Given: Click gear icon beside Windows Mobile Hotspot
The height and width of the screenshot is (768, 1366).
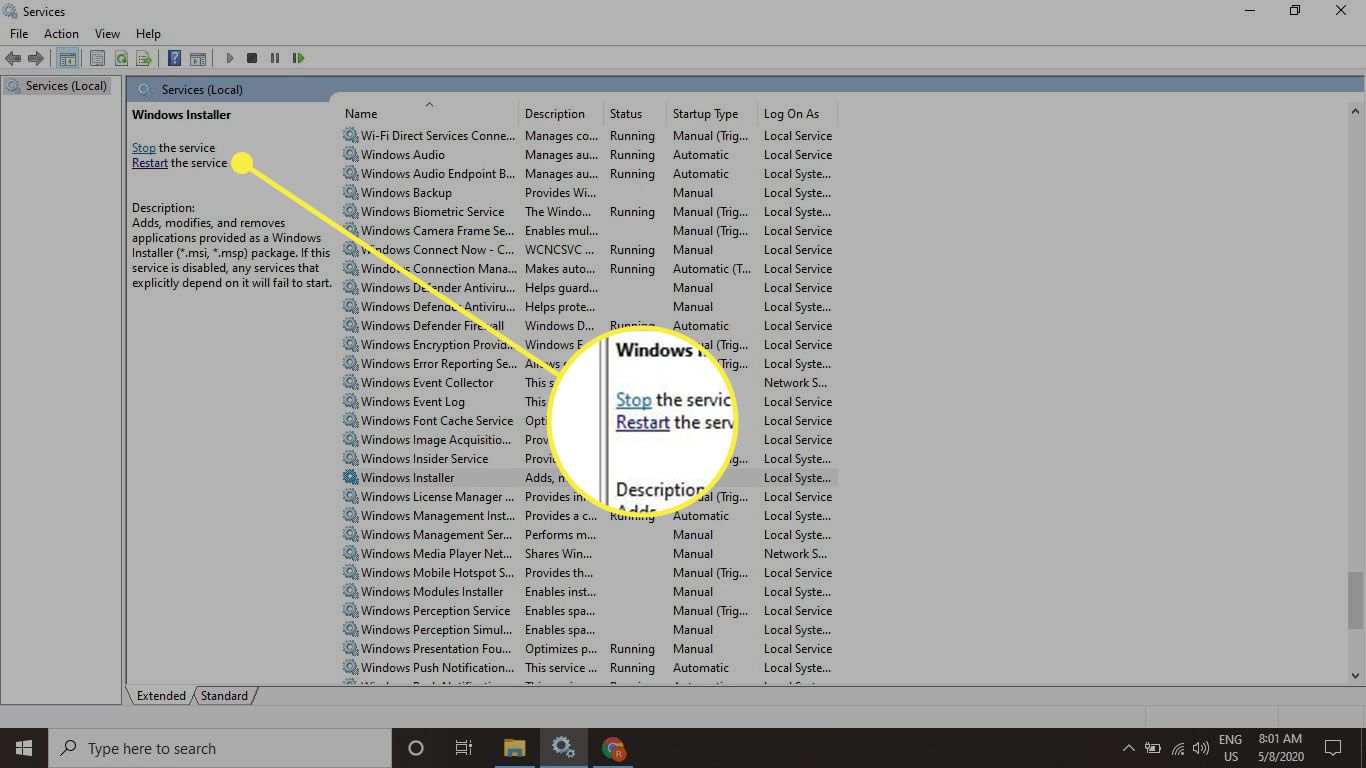Looking at the screenshot, I should pyautogui.click(x=350, y=573).
